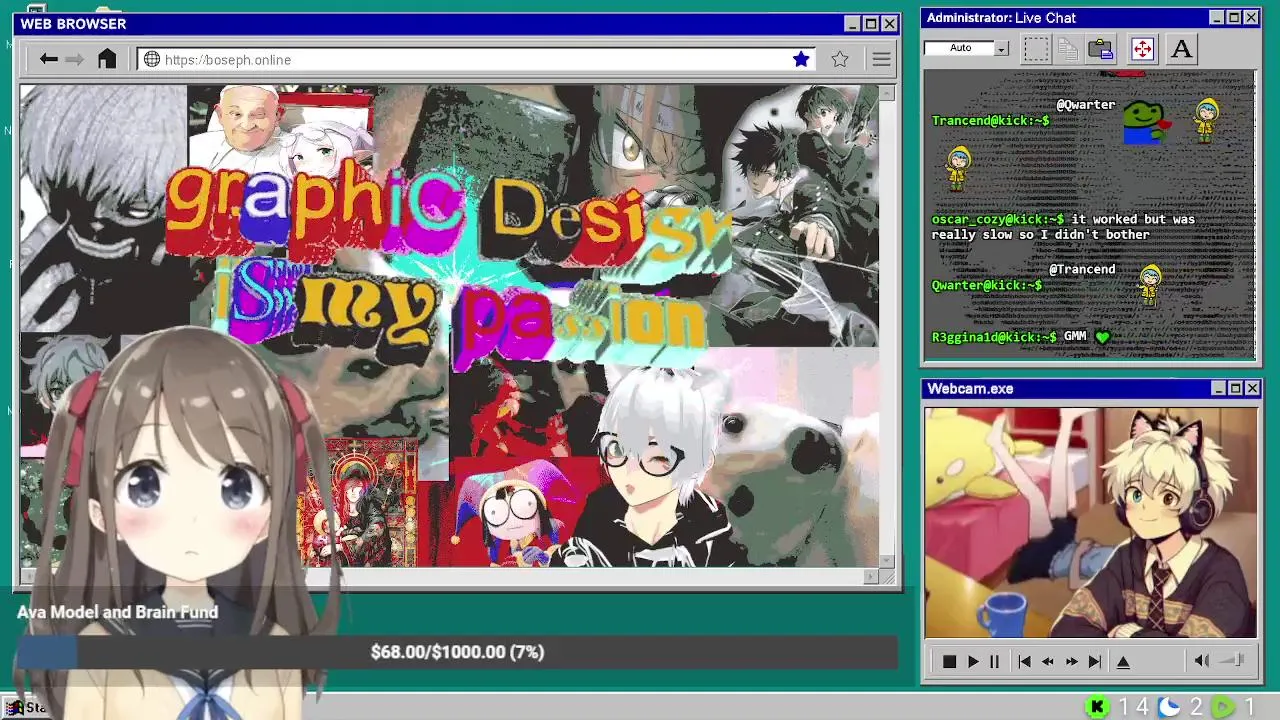Screen dimensions: 1280x720
Task: Go back in the Web Browser
Action: (x=48, y=59)
